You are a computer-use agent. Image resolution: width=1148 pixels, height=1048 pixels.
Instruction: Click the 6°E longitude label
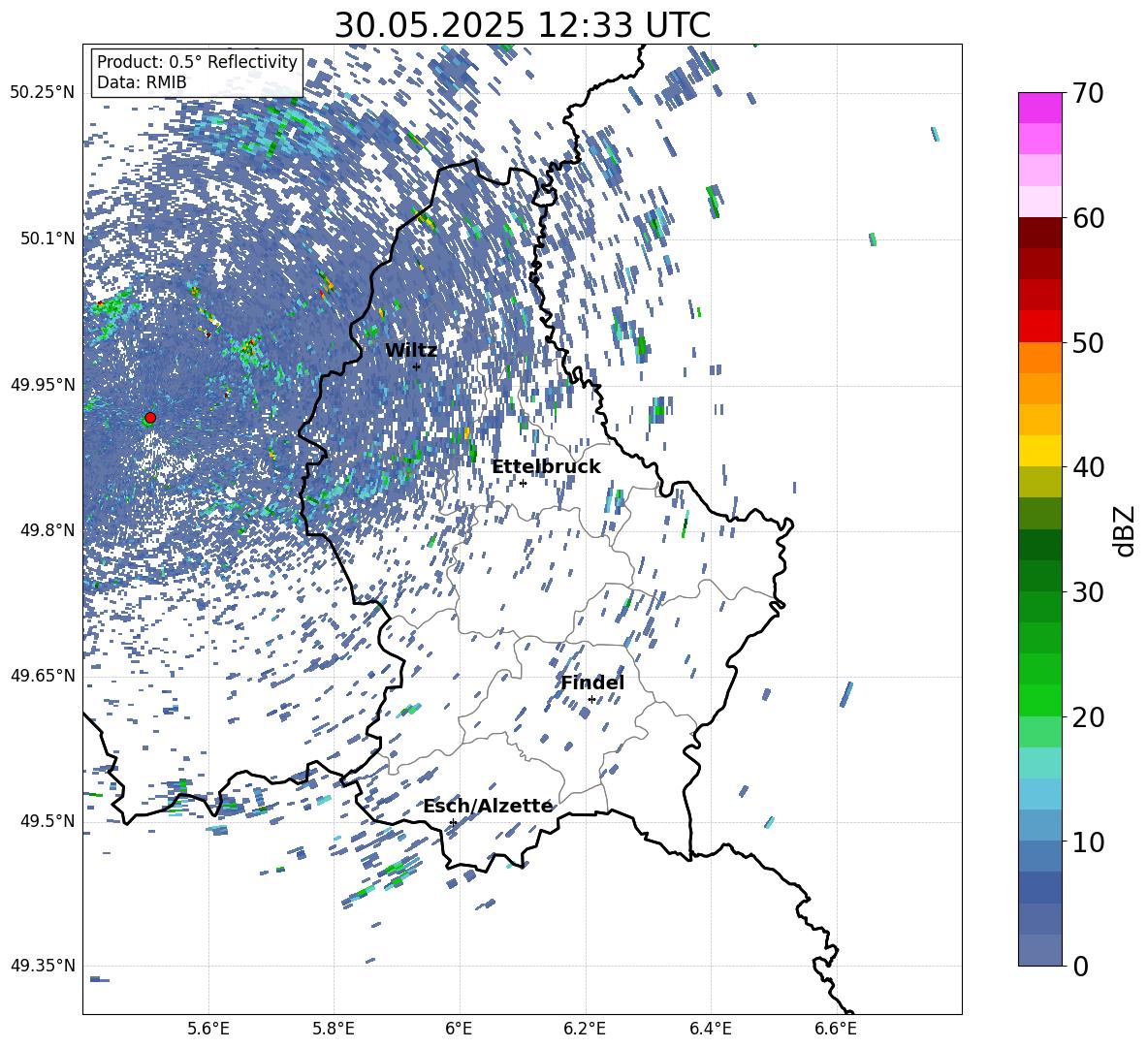(459, 1029)
